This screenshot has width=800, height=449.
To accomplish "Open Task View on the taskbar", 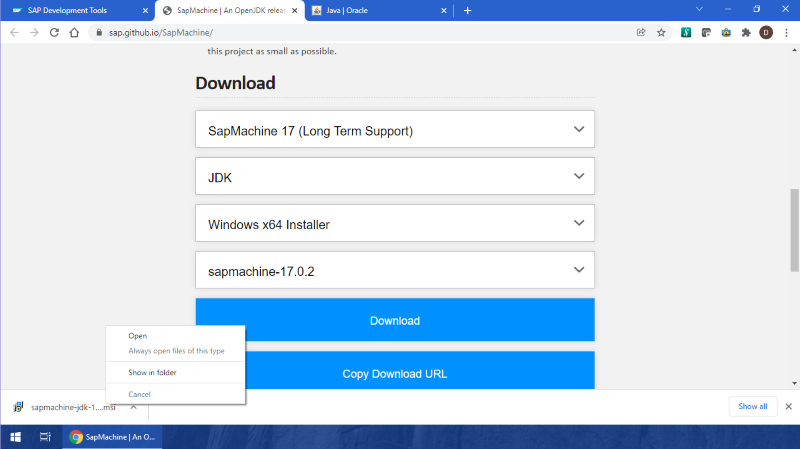I will [x=45, y=437].
